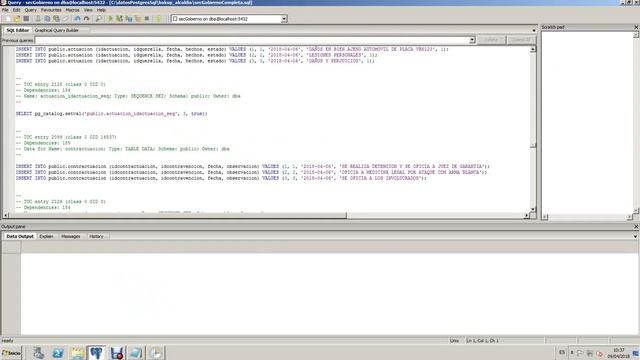Open Find with the magnifier icon

98,19
